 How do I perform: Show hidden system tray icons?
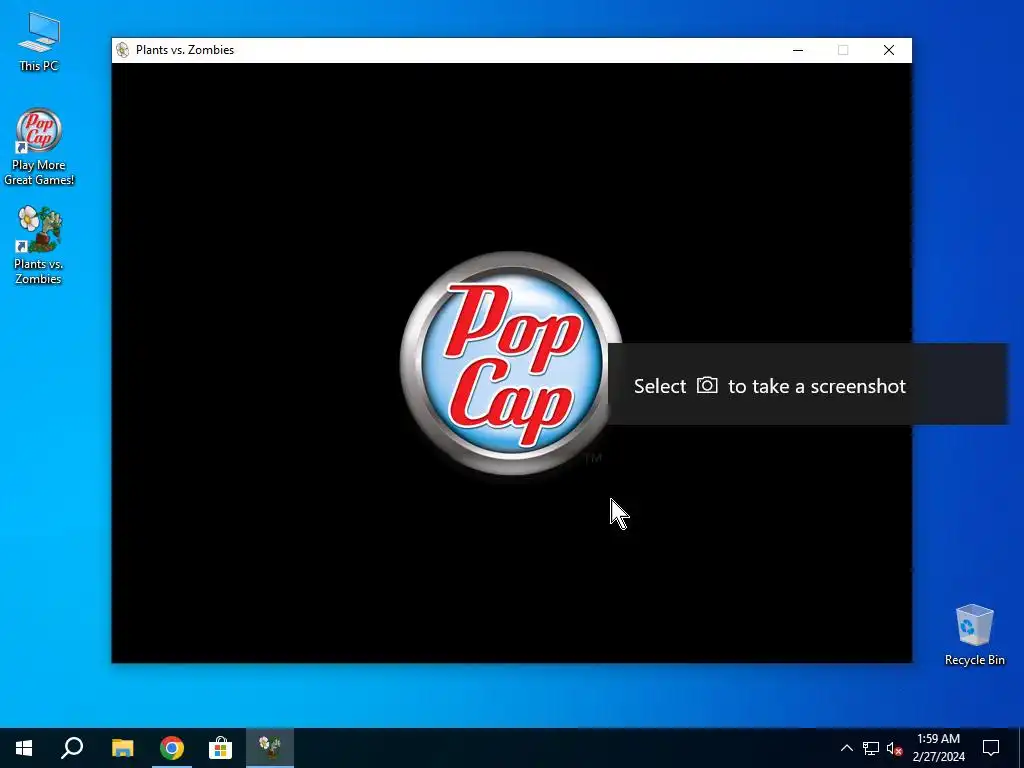point(846,748)
